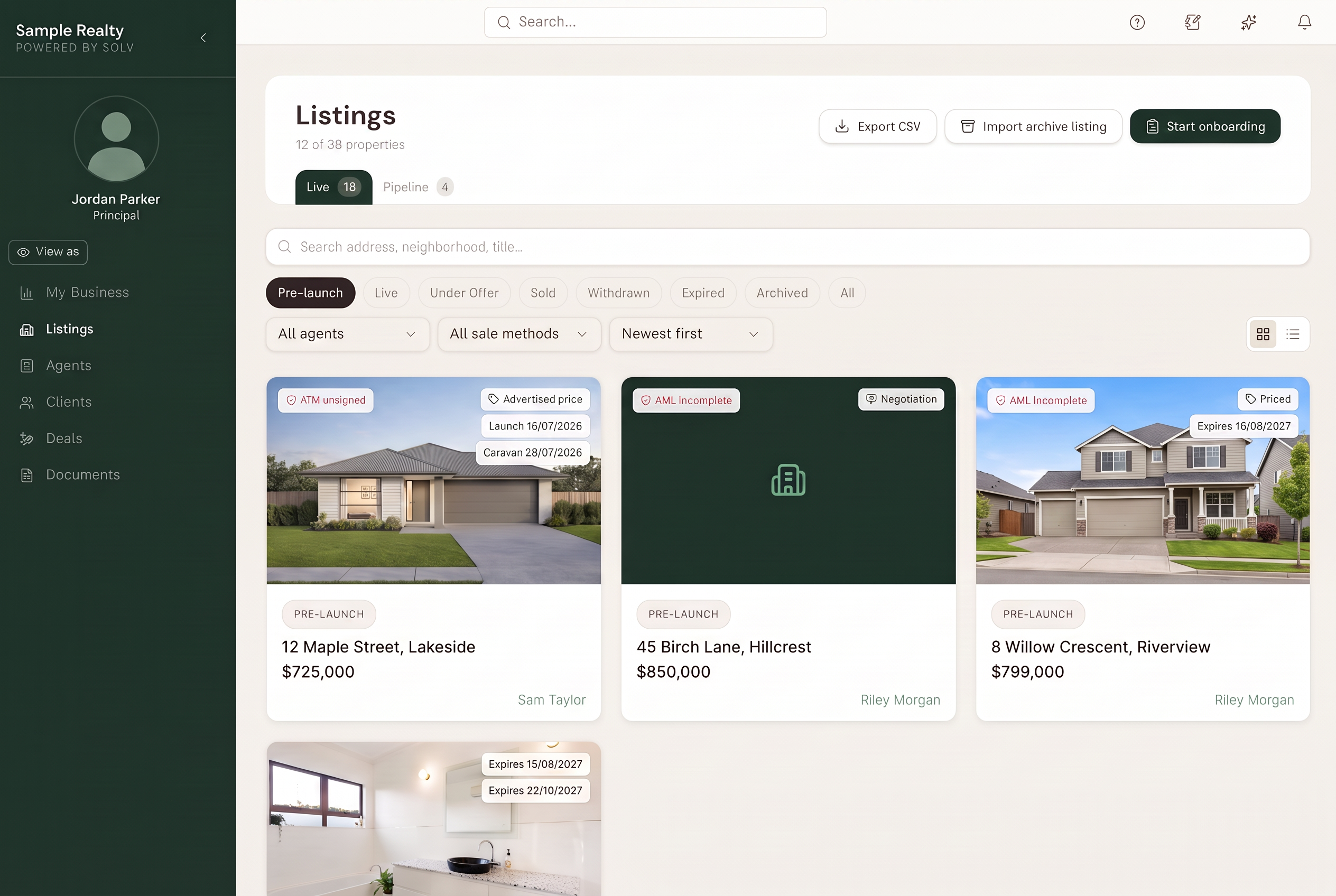Viewport: 1336px width, 896px height.
Task: Open 45 Birch Lane, Hillcrest listing title
Action: point(723,647)
